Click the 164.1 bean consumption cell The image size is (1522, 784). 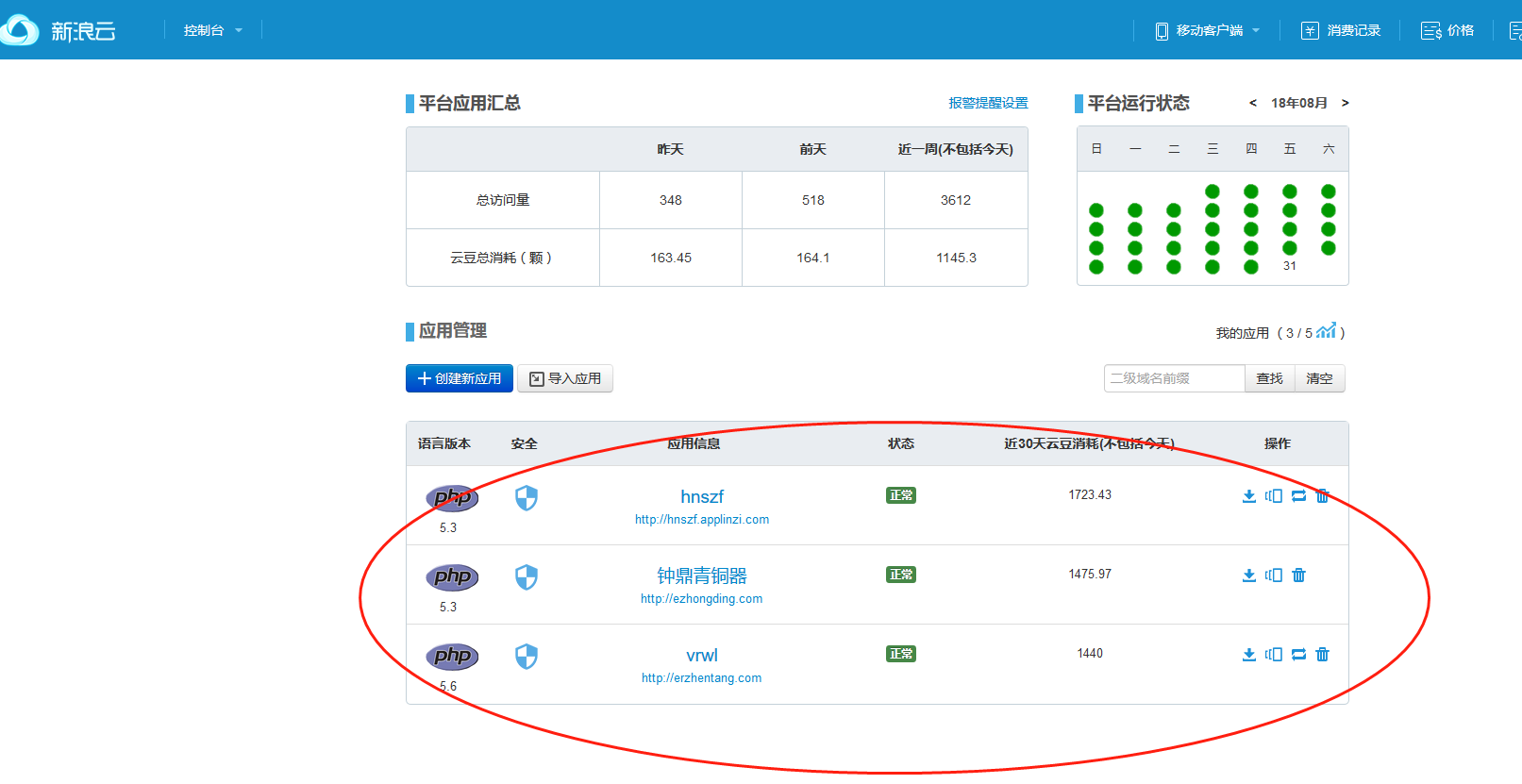pyautogui.click(x=813, y=258)
